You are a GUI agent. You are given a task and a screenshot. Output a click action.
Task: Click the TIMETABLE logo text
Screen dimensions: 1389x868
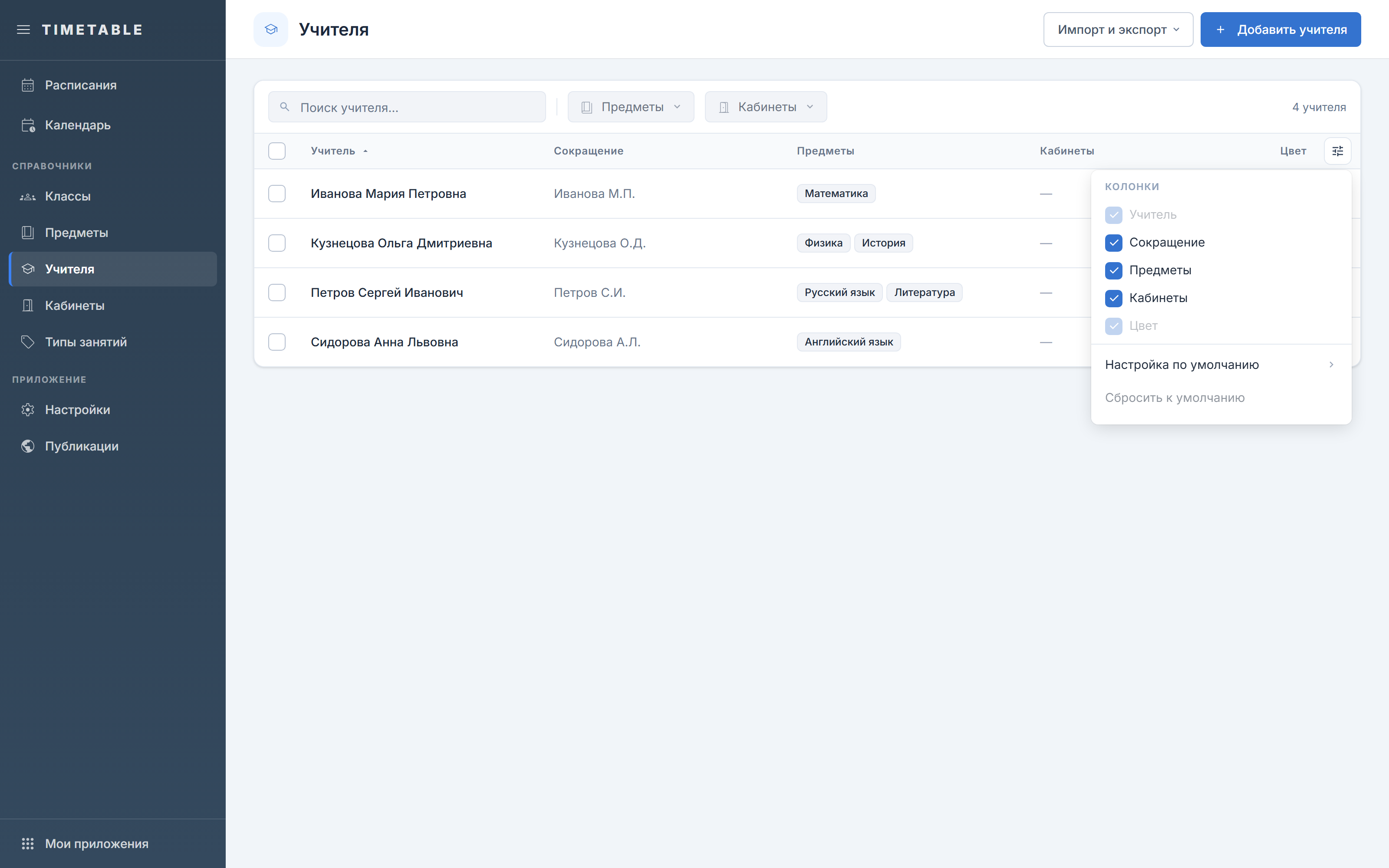pyautogui.click(x=92, y=30)
